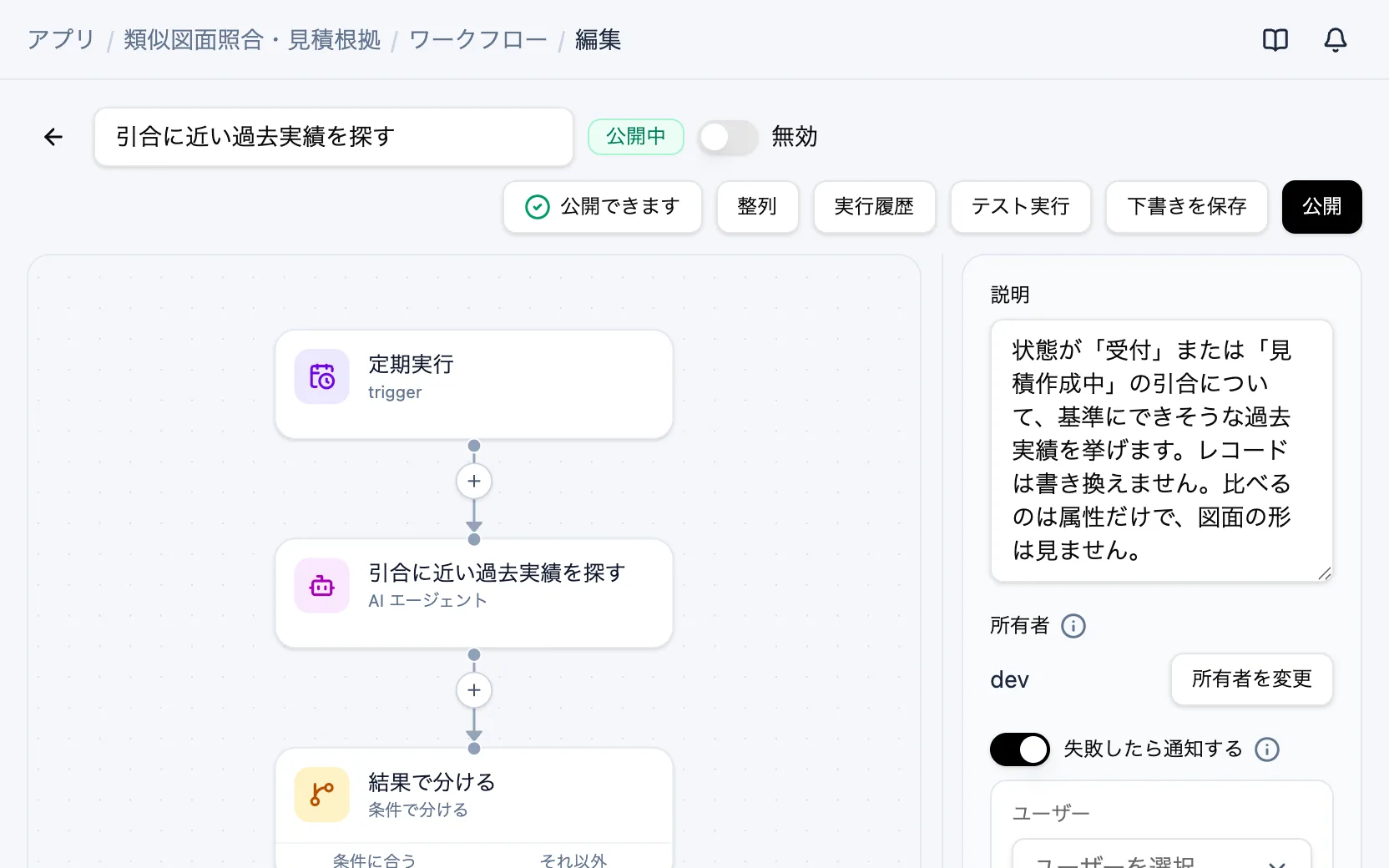Click 下書きを保存 button
This screenshot has height=868, width=1389.
[1186, 207]
